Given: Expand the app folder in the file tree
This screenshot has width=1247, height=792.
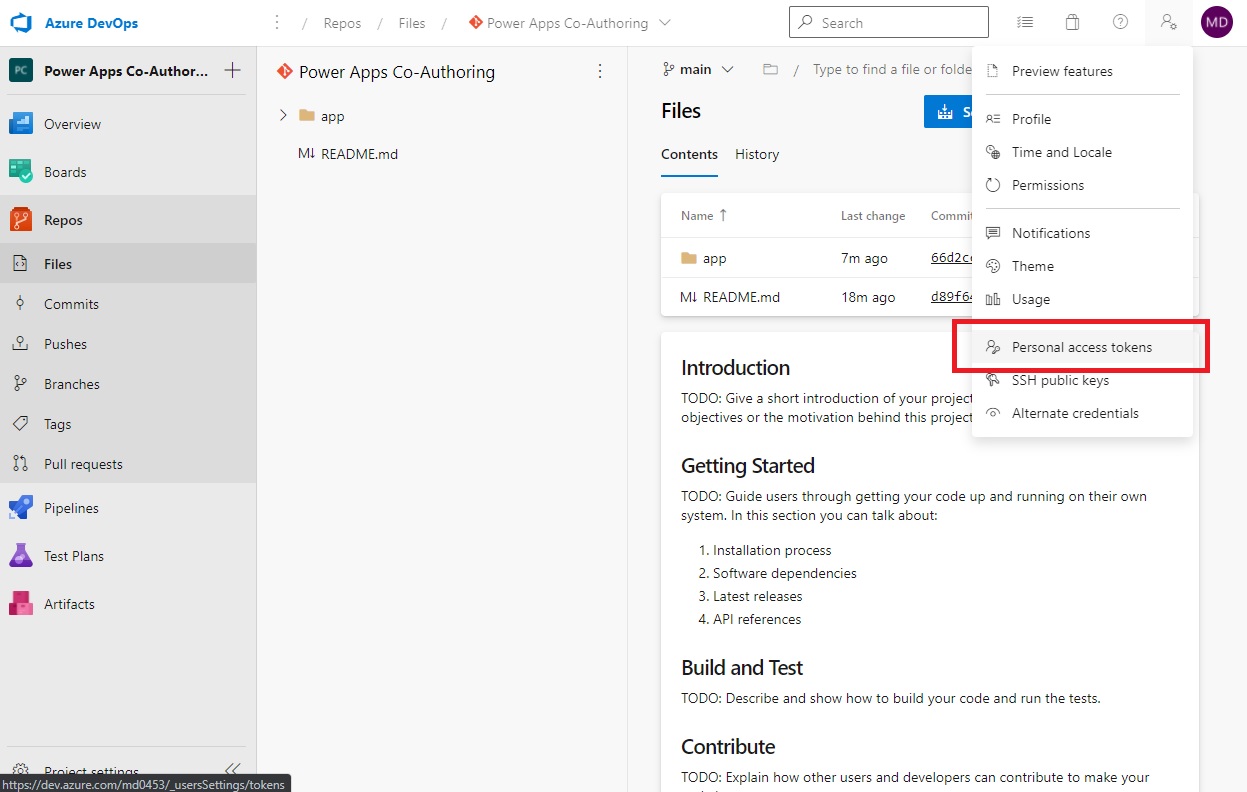Looking at the screenshot, I should tap(283, 115).
